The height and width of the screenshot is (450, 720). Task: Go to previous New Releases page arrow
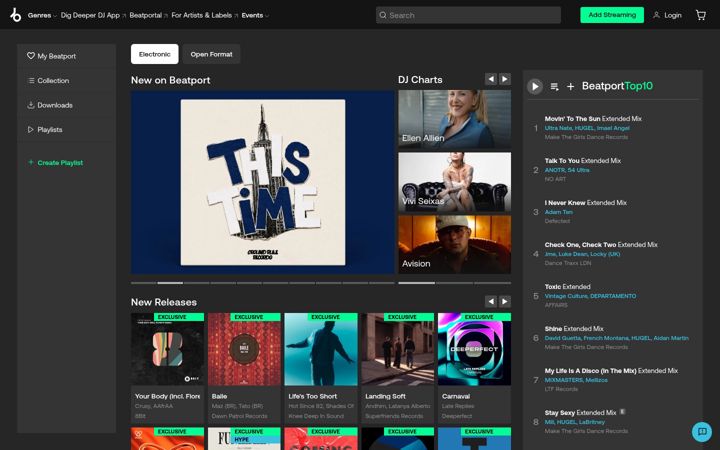491,302
